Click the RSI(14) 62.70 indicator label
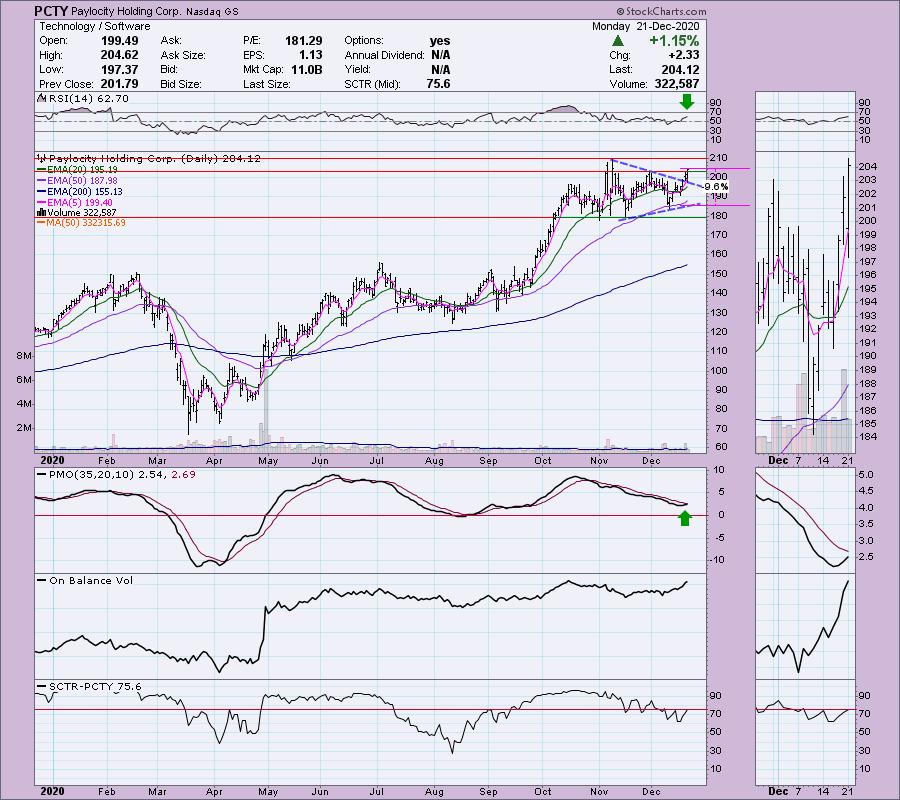This screenshot has height=800, width=900. coord(88,99)
